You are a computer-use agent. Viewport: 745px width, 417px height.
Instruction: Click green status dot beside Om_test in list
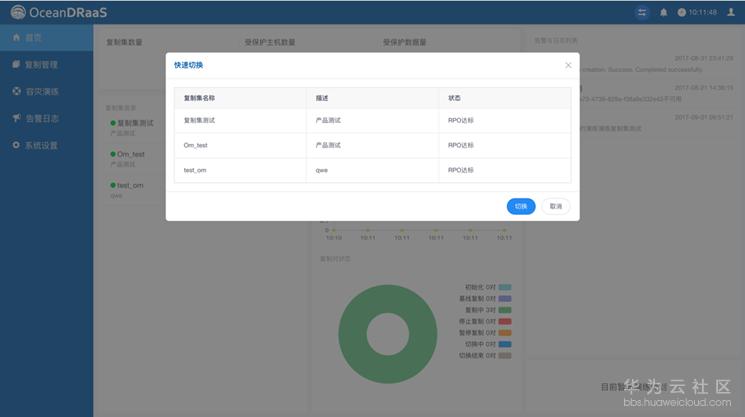click(x=113, y=154)
